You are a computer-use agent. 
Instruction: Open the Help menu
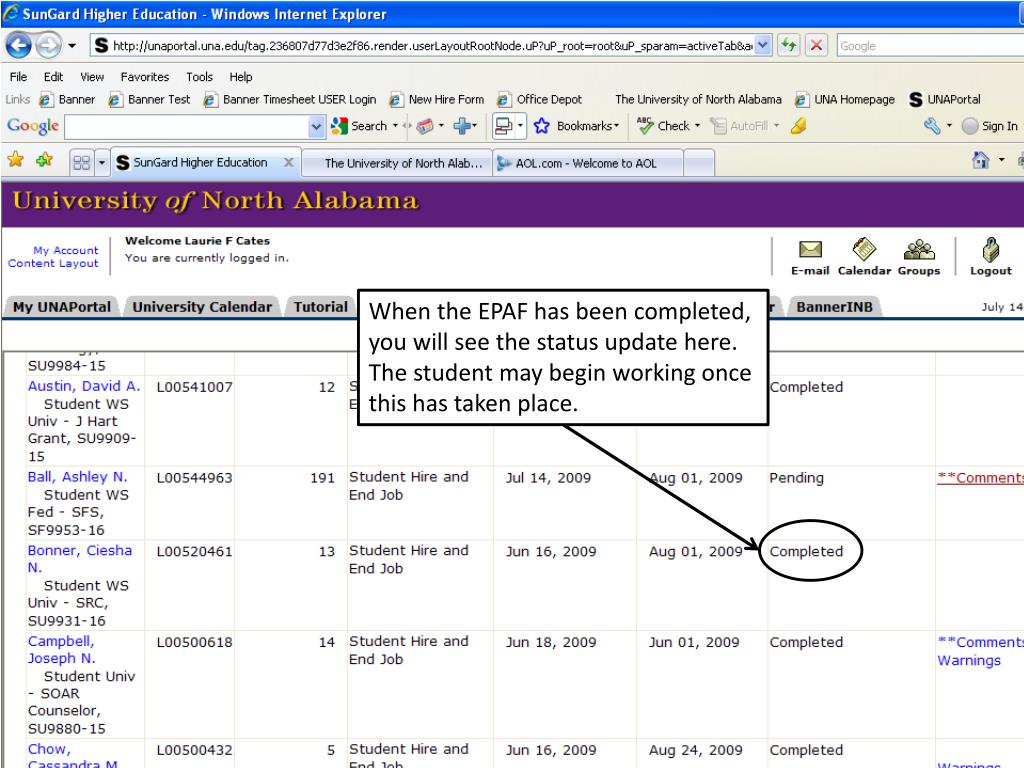[x=240, y=77]
